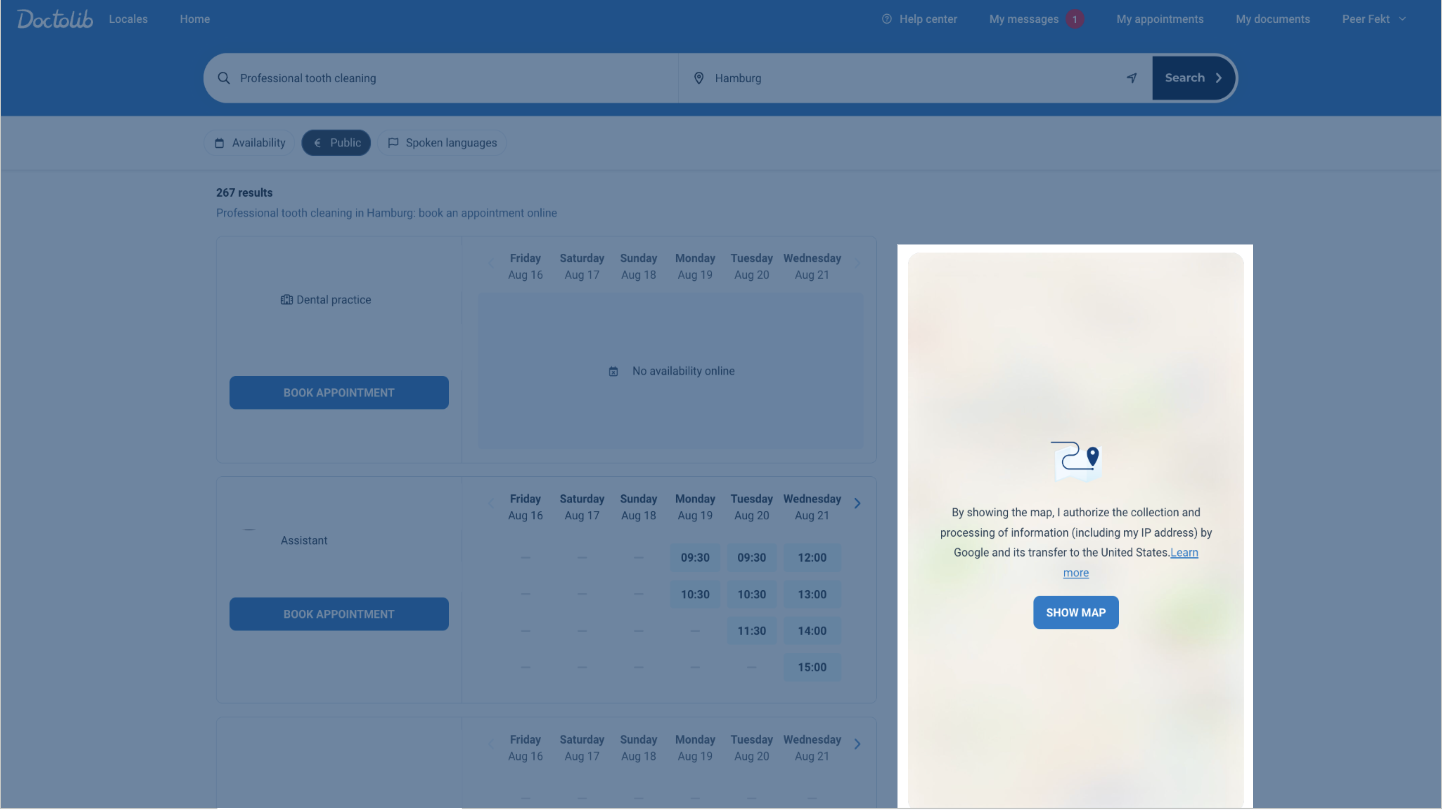Viewport: 1442px width, 810px height.
Task: Click the map route pin illustration
Action: [x=1075, y=458]
